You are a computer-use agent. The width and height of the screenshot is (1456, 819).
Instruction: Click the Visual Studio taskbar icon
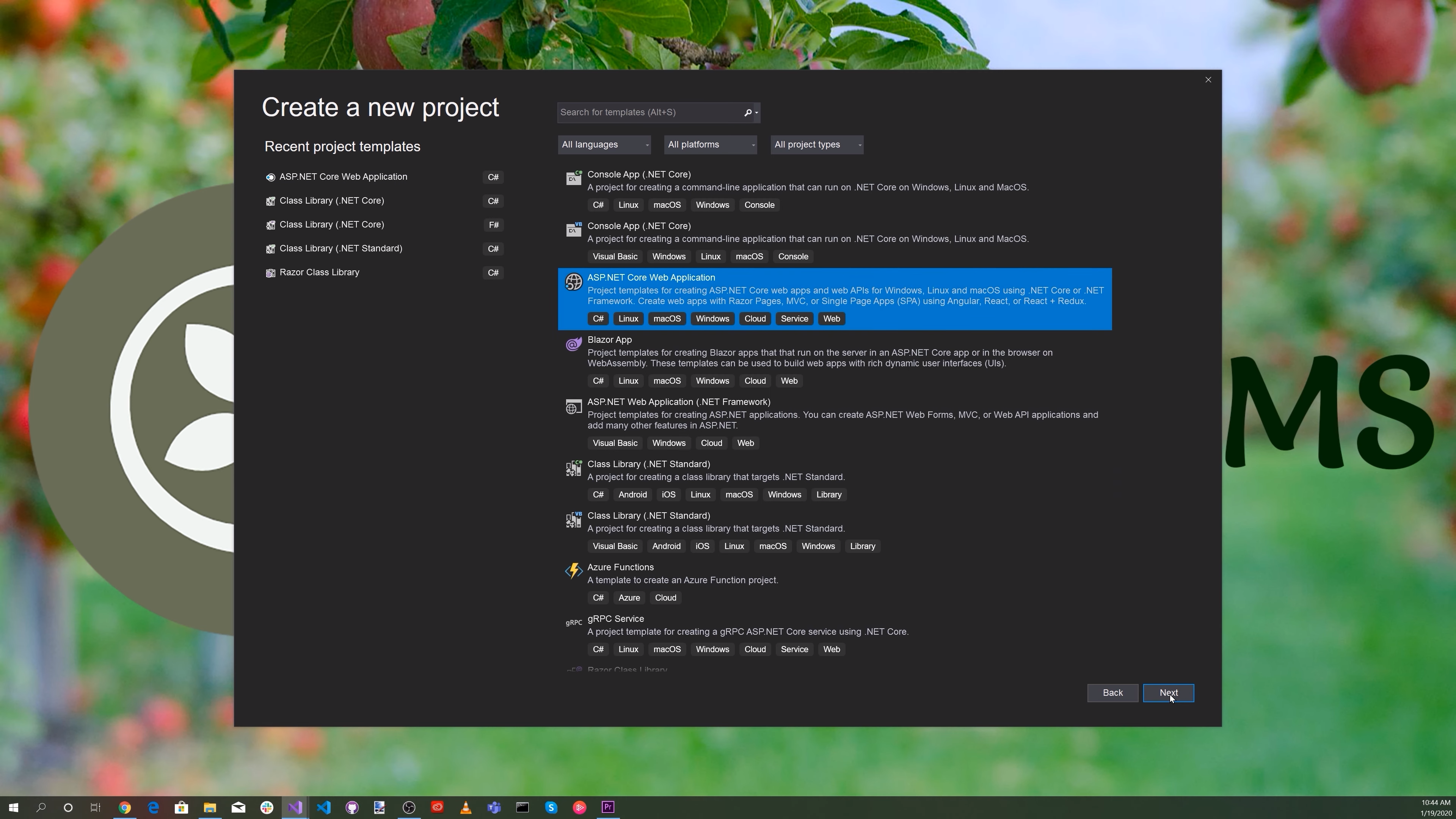coord(295,808)
